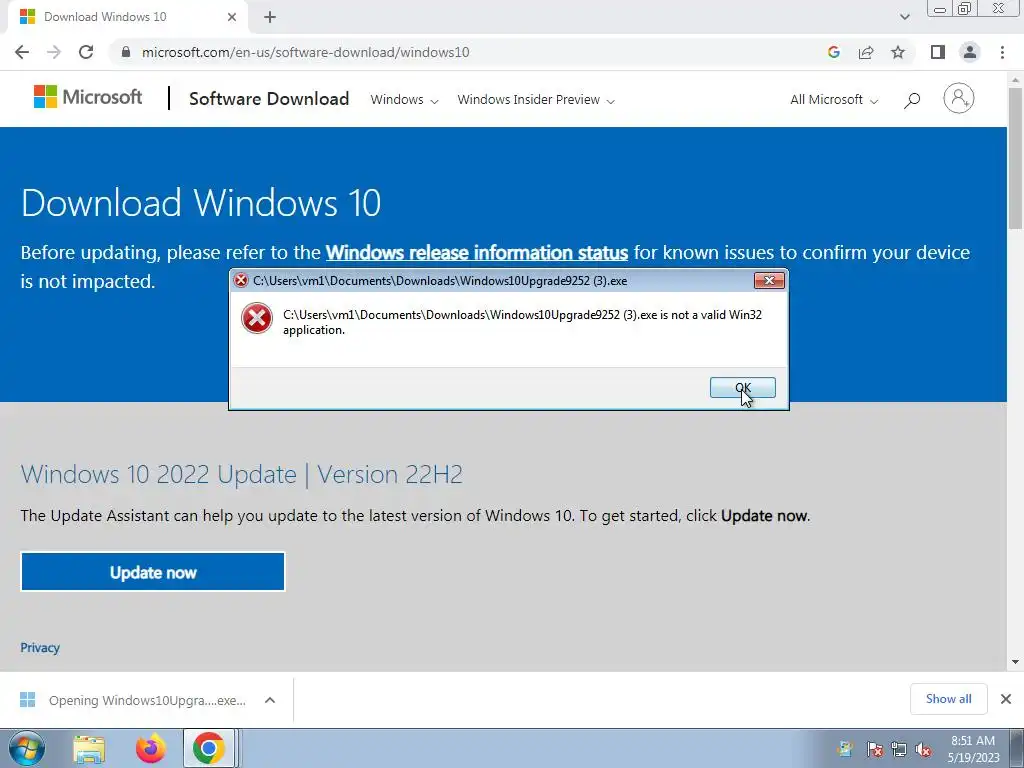
Task: Open the Chrome profile avatar
Action: point(970,52)
